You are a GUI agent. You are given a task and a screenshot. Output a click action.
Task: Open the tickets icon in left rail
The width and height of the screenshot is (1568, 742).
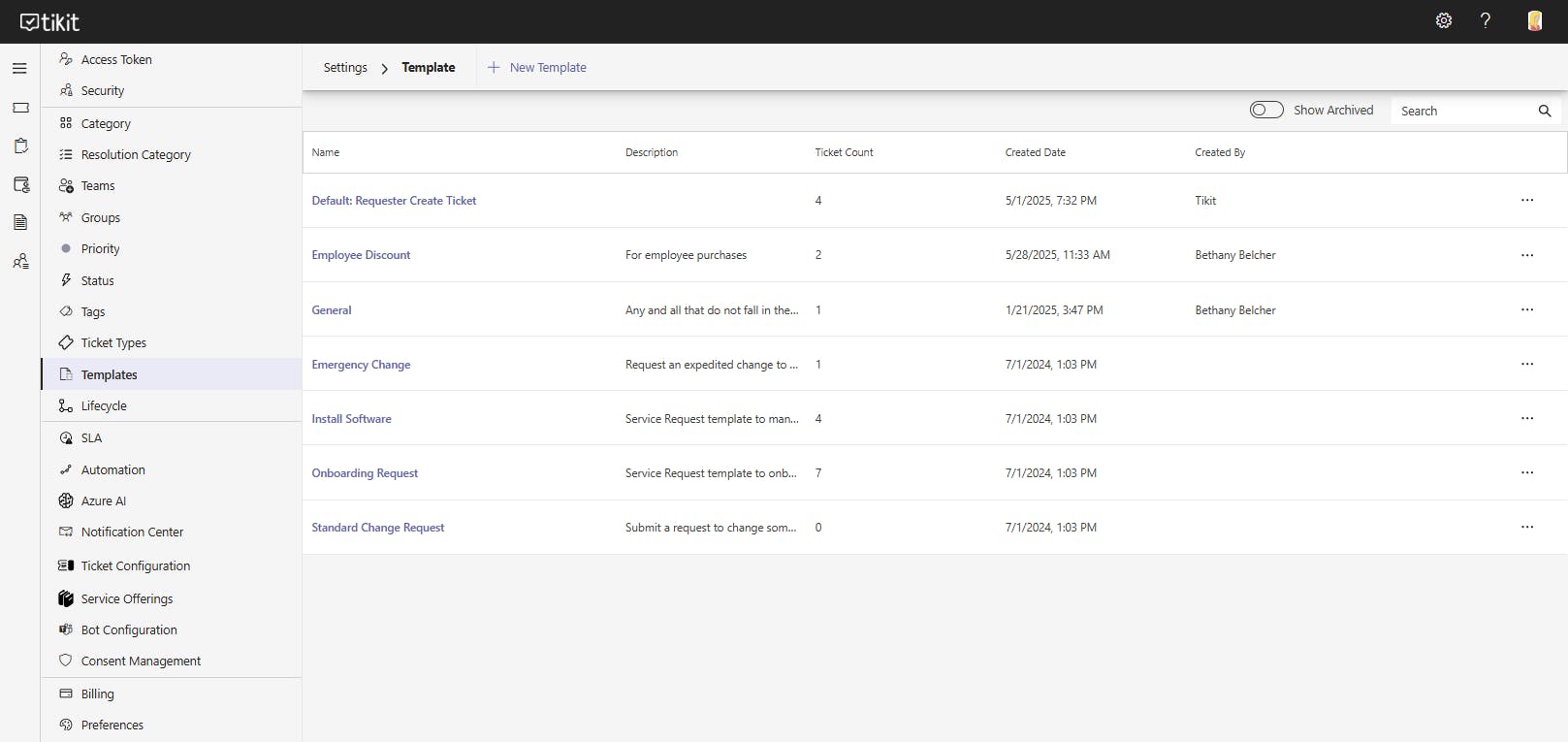pos(20,108)
